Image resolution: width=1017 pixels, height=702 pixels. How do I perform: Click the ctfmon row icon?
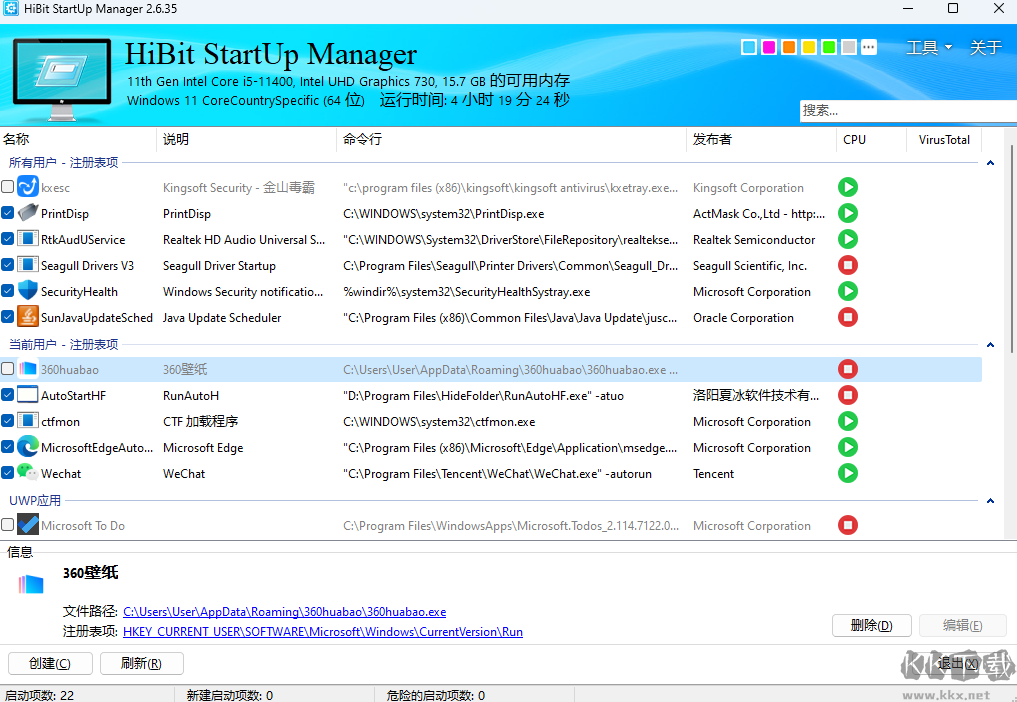click(28, 421)
